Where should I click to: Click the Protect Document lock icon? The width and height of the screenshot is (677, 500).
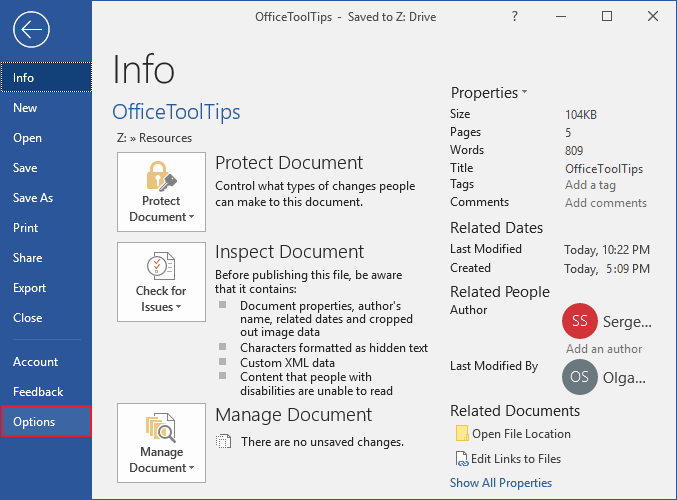point(161,176)
